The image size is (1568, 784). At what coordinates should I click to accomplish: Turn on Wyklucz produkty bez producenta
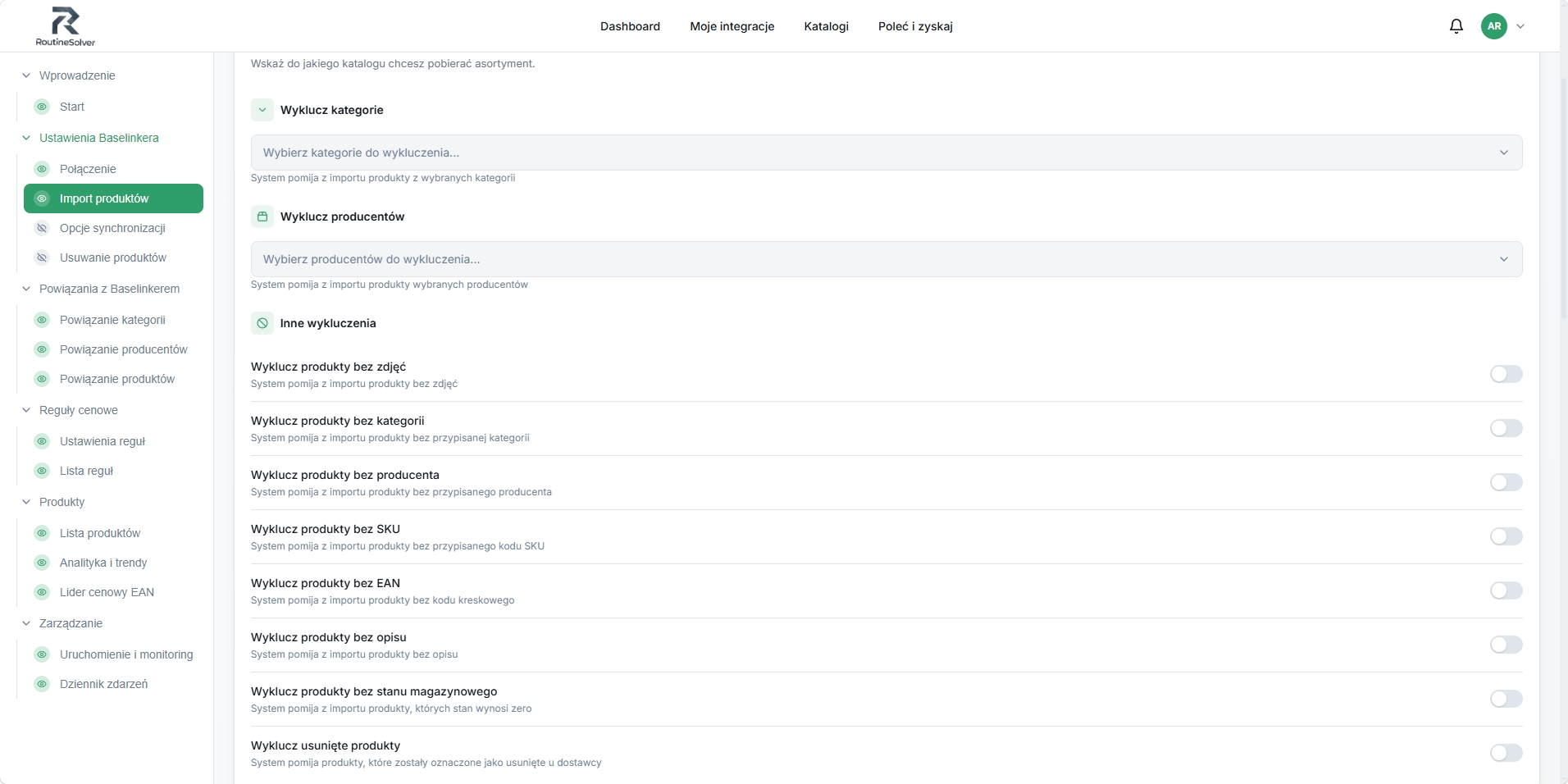tap(1506, 482)
